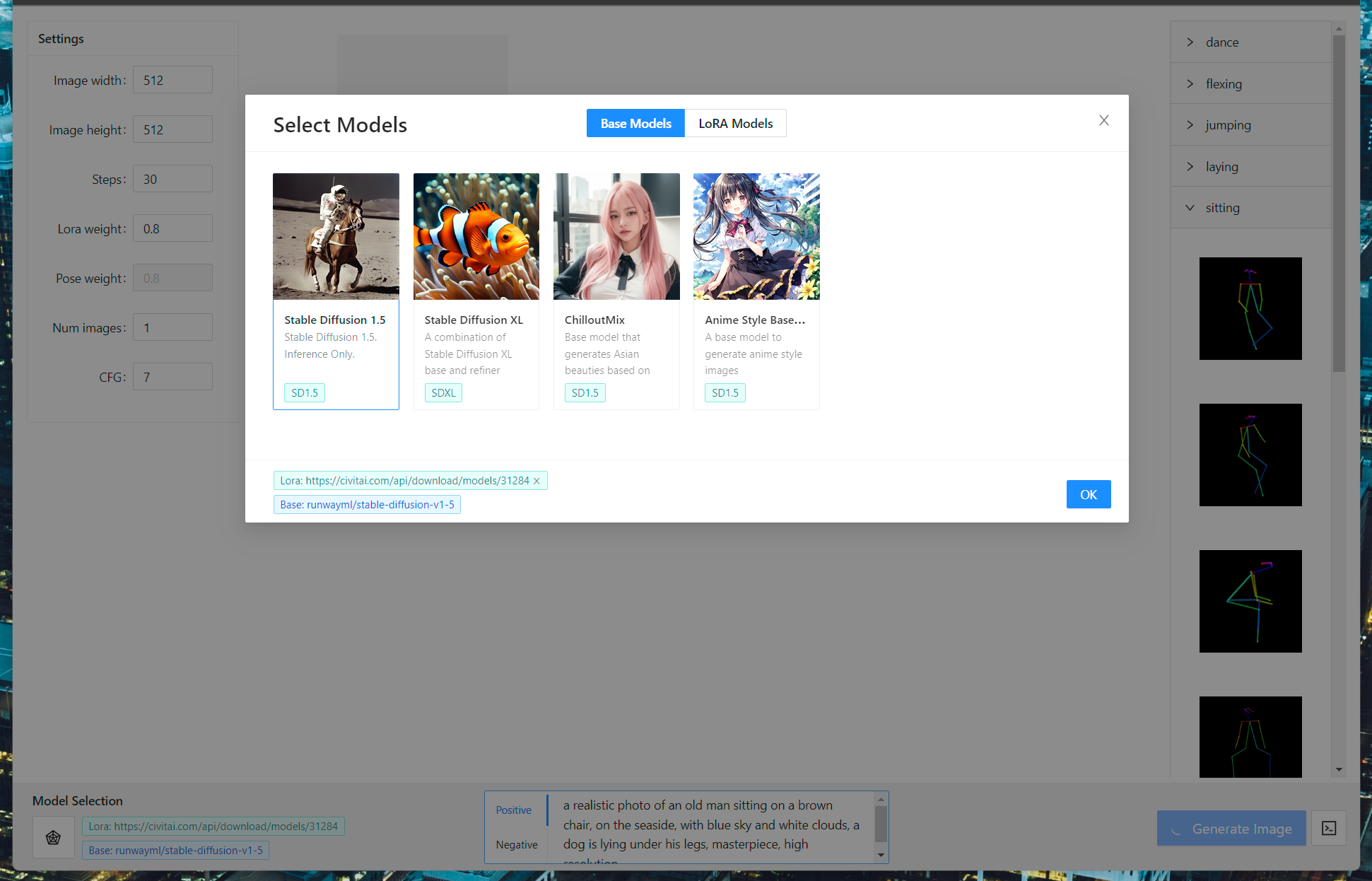Click the positive prompt text area

711,827
